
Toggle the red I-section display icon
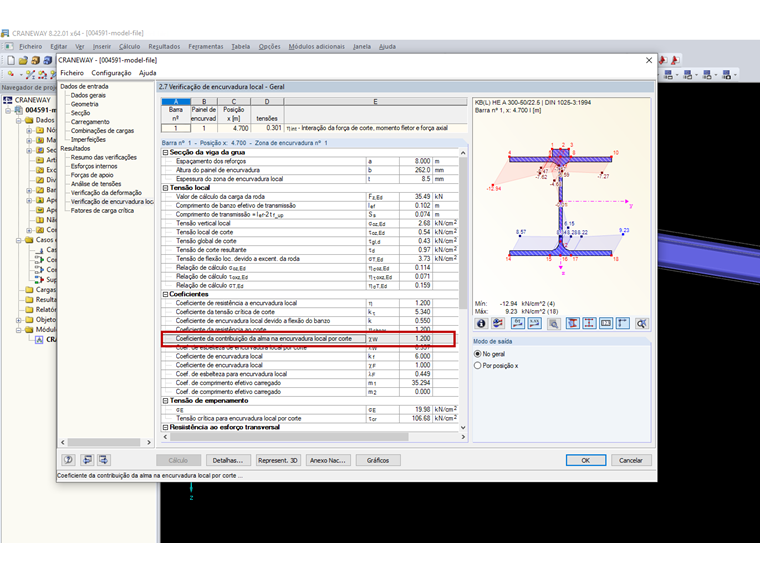(572, 323)
